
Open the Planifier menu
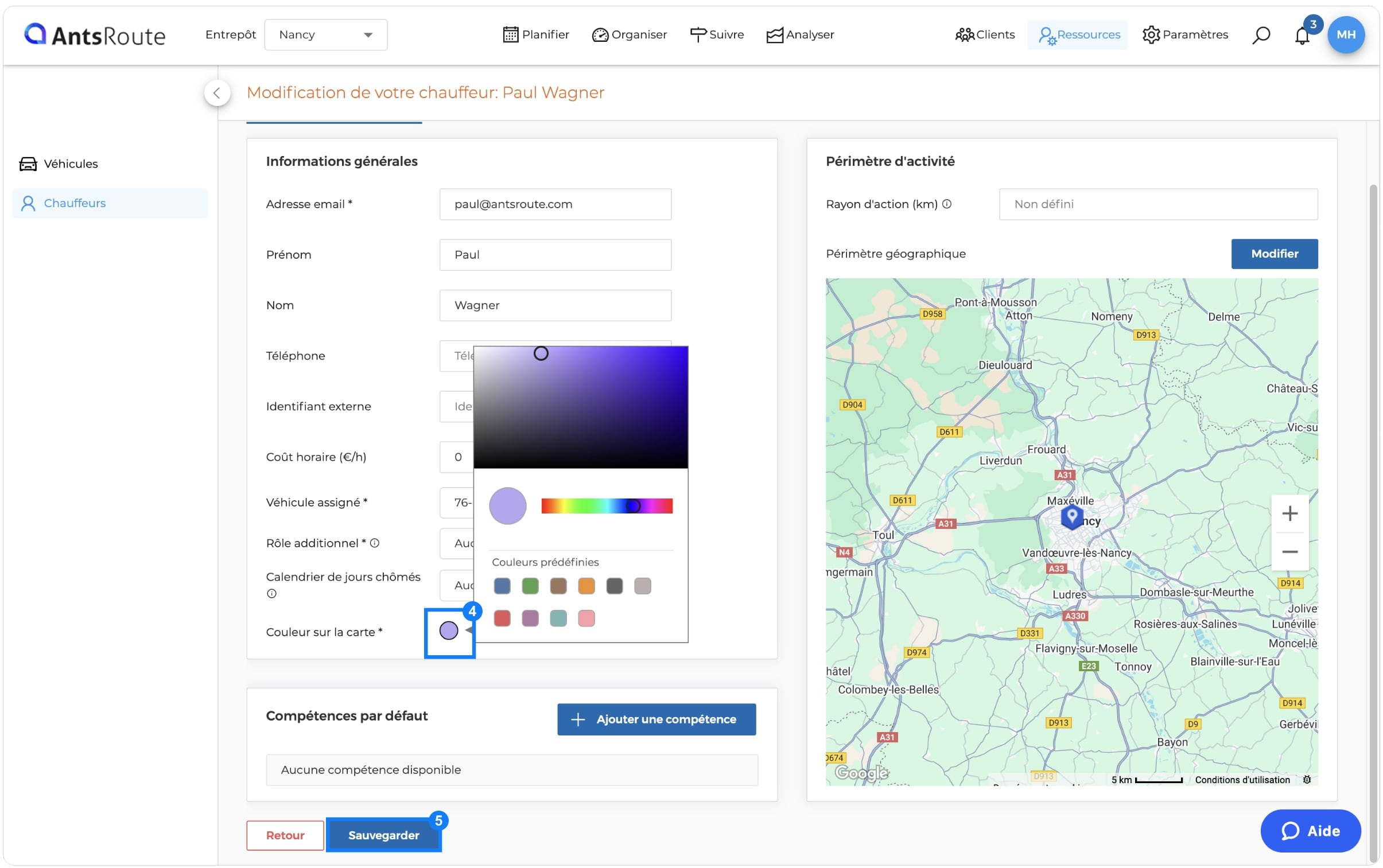click(x=535, y=34)
